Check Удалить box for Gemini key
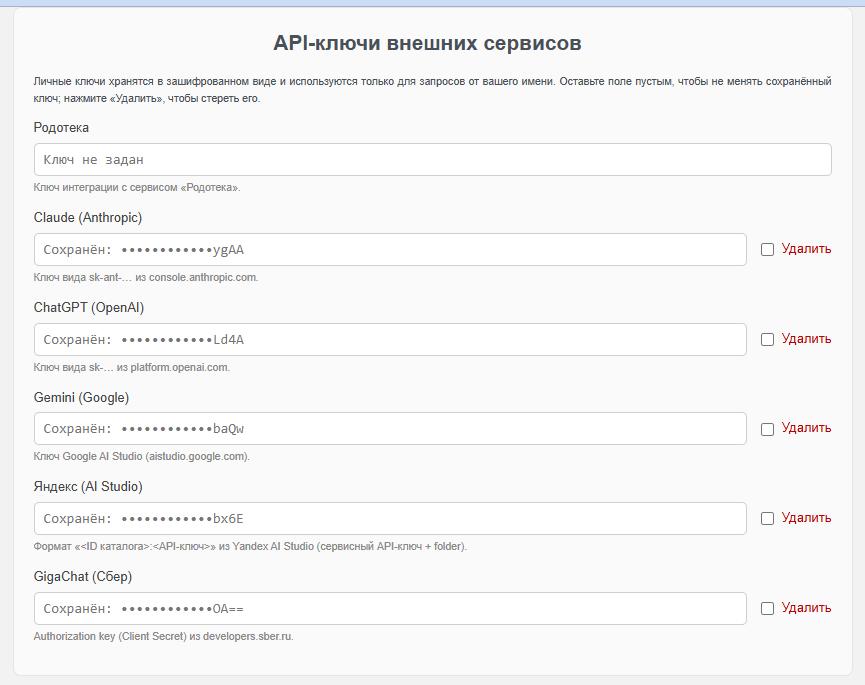865x685 pixels. 767,429
